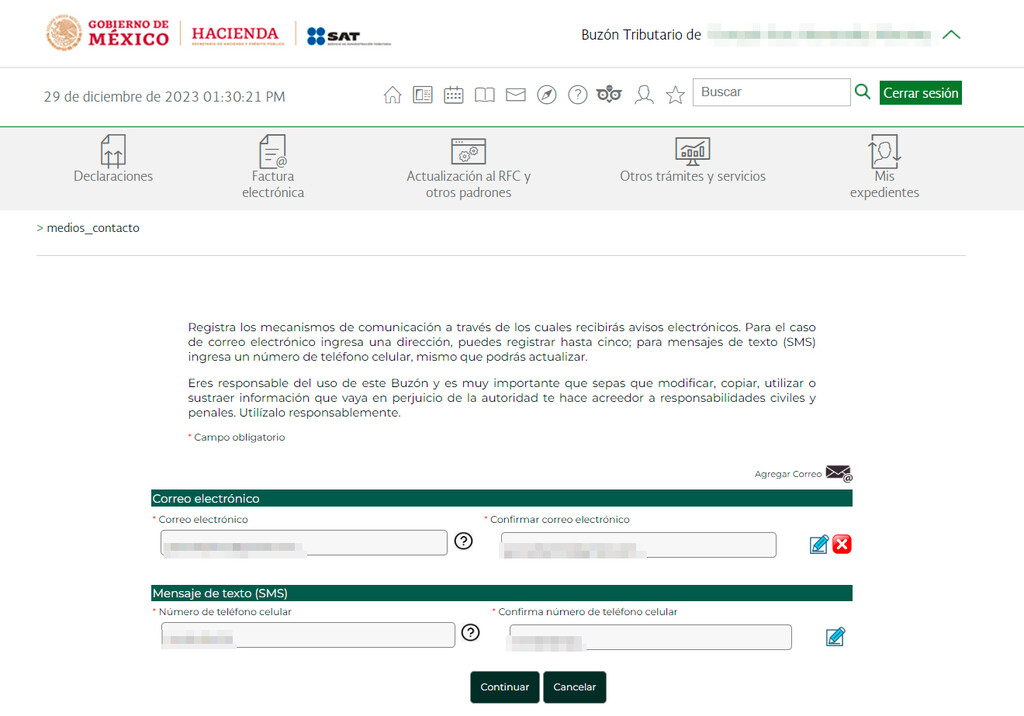This screenshot has width=1024, height=716.
Task: Open the calendar icon
Action: tap(453, 93)
